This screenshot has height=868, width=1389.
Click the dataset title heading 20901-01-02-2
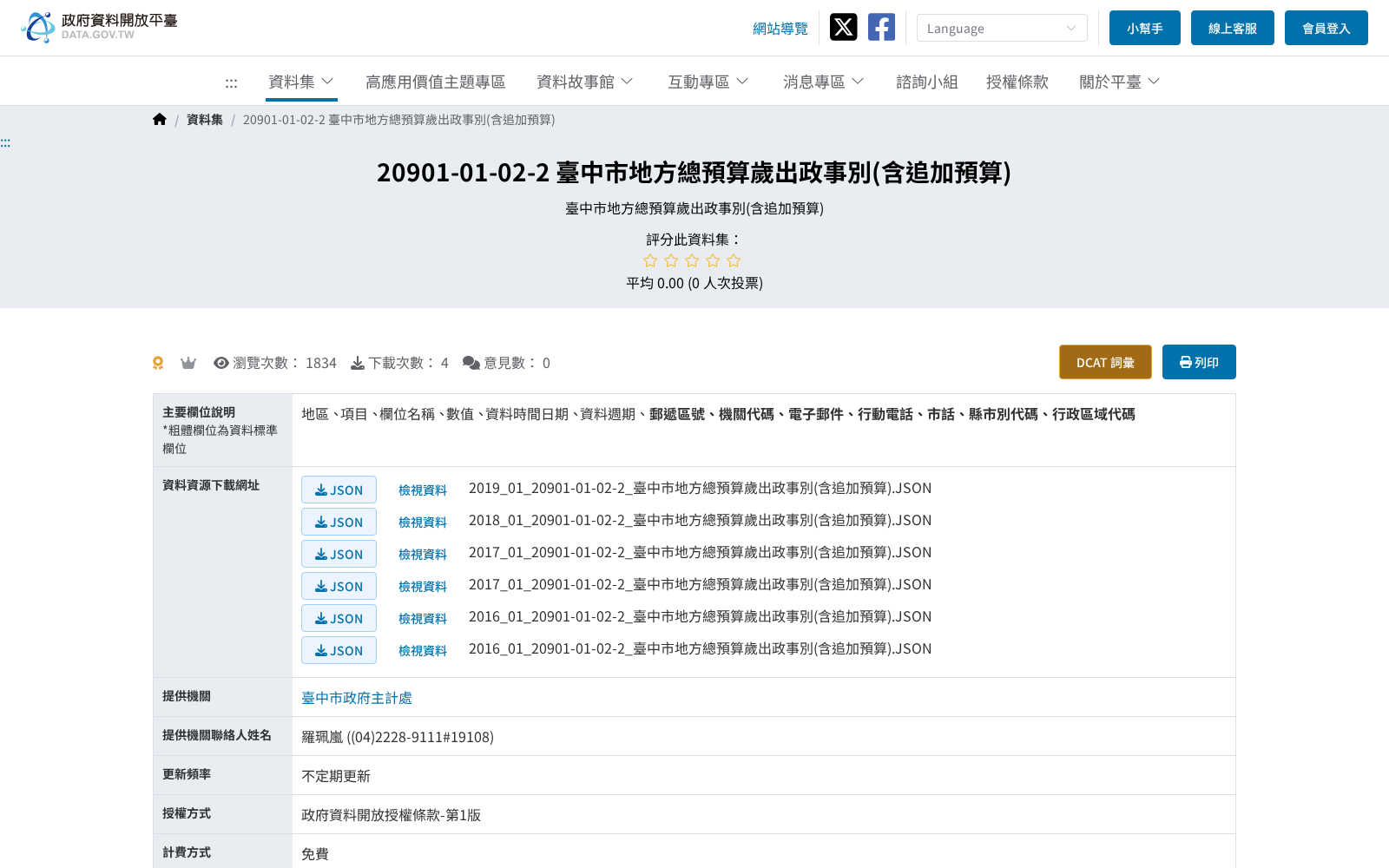tap(694, 173)
